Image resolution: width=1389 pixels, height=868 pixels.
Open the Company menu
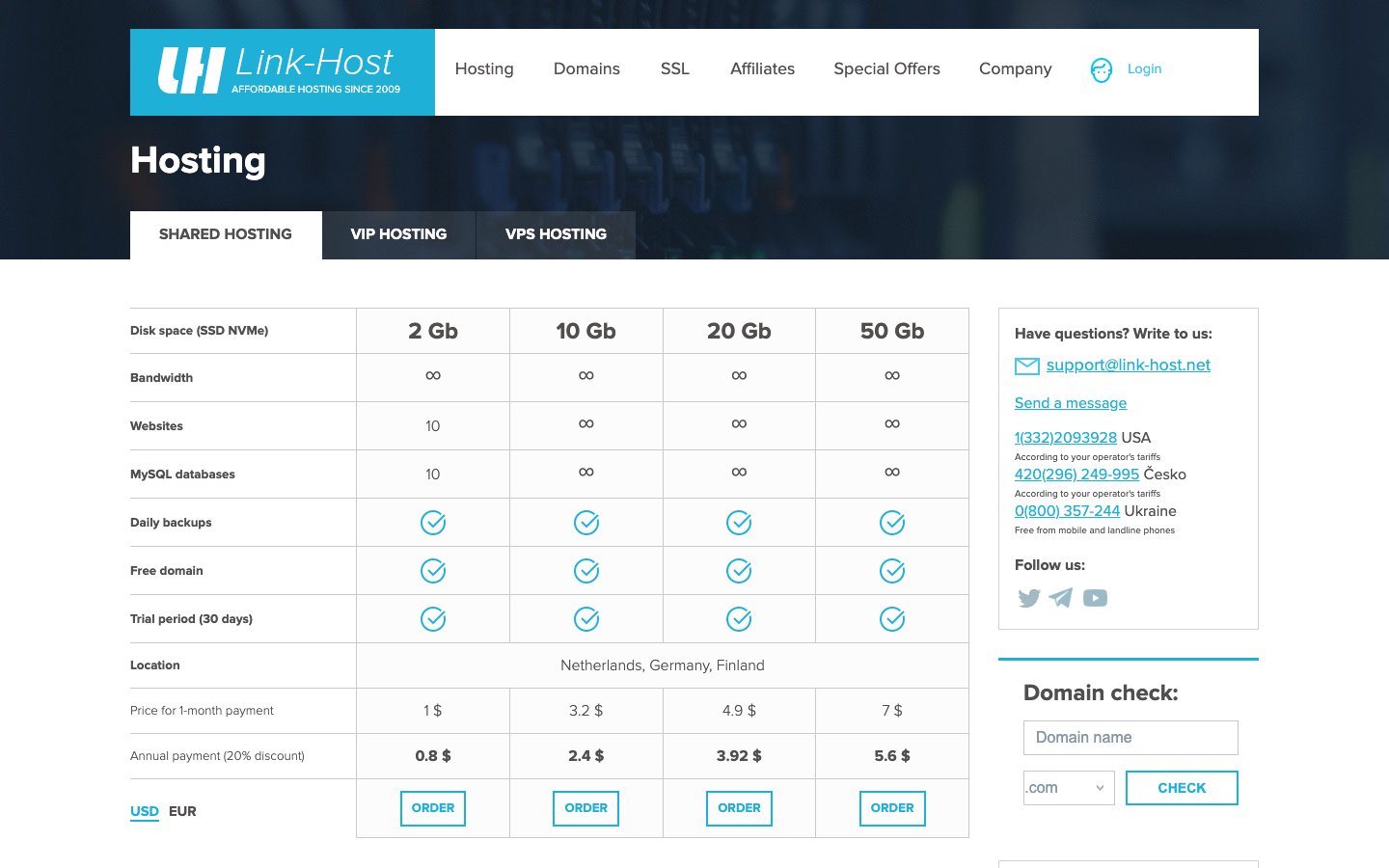[x=1015, y=69]
